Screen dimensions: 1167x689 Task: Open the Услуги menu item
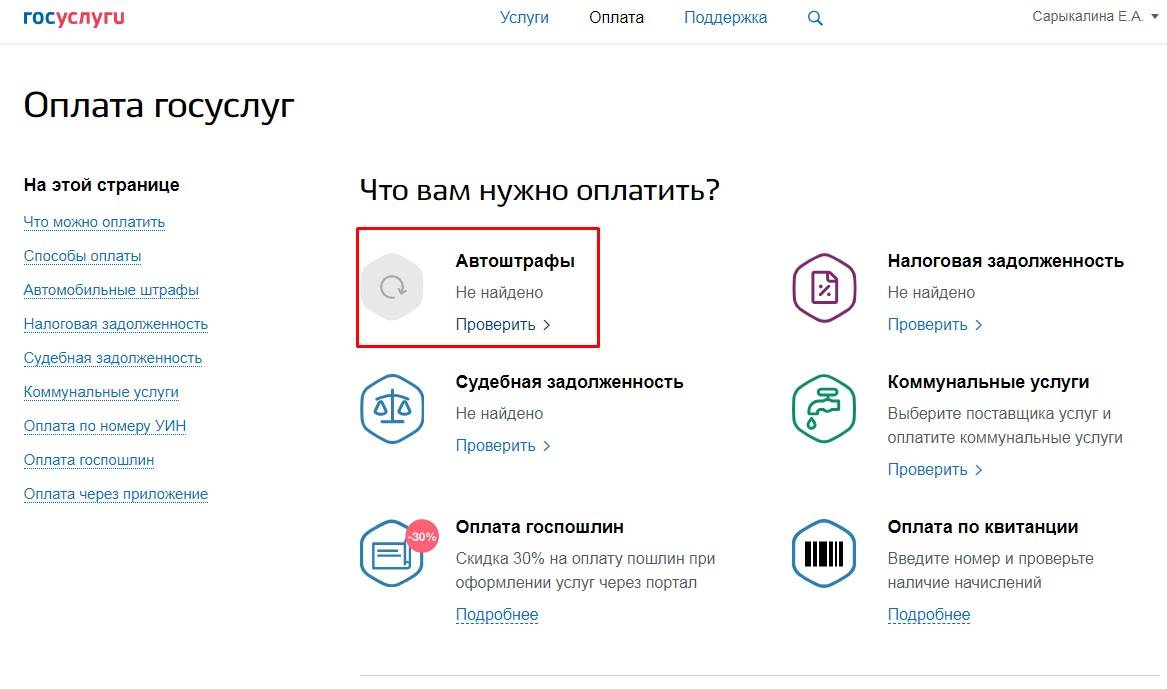click(524, 18)
